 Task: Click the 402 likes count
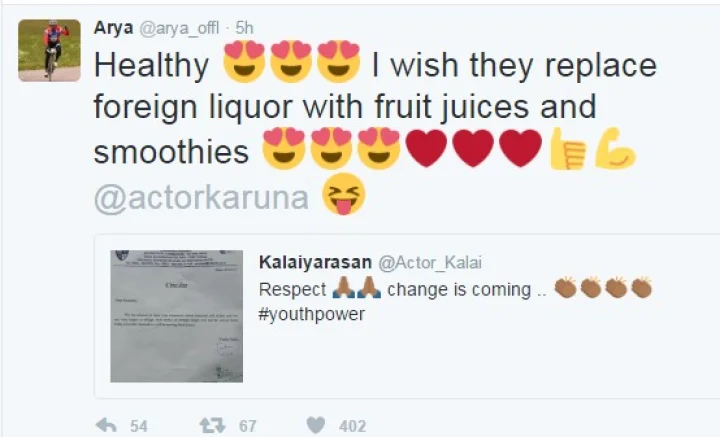[x=353, y=426]
